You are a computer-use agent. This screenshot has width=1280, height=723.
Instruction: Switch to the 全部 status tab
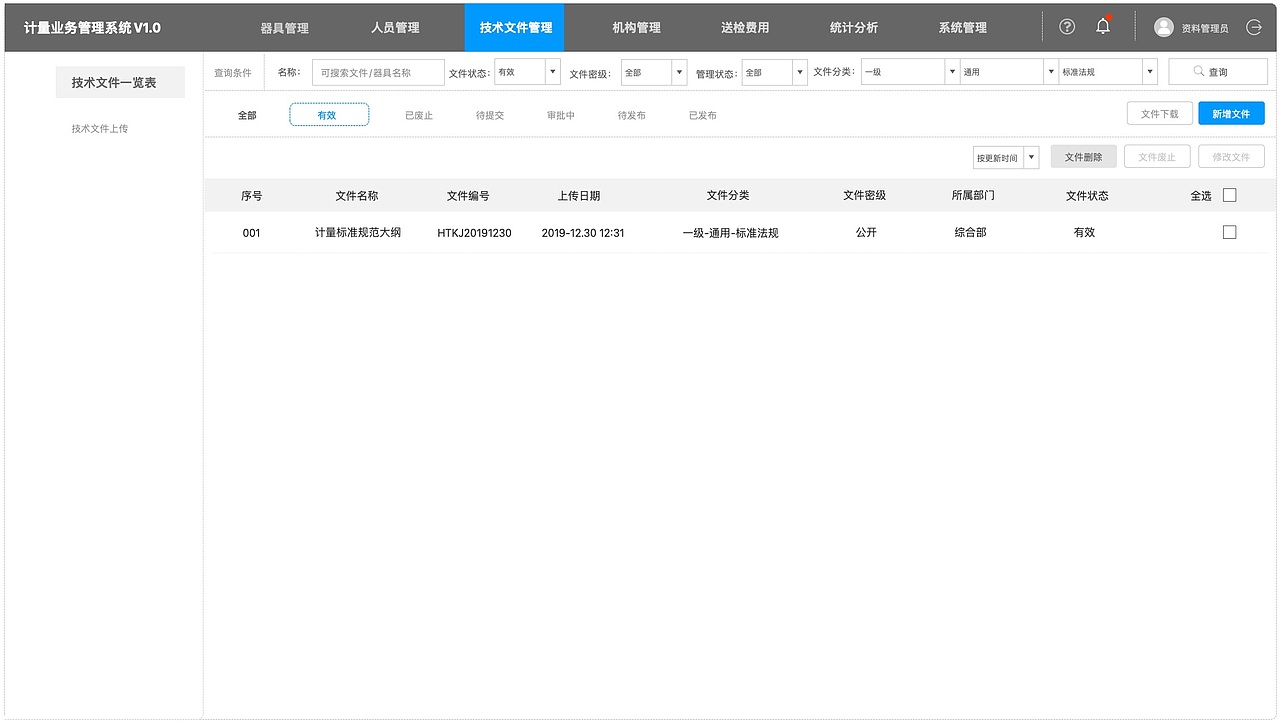point(247,115)
